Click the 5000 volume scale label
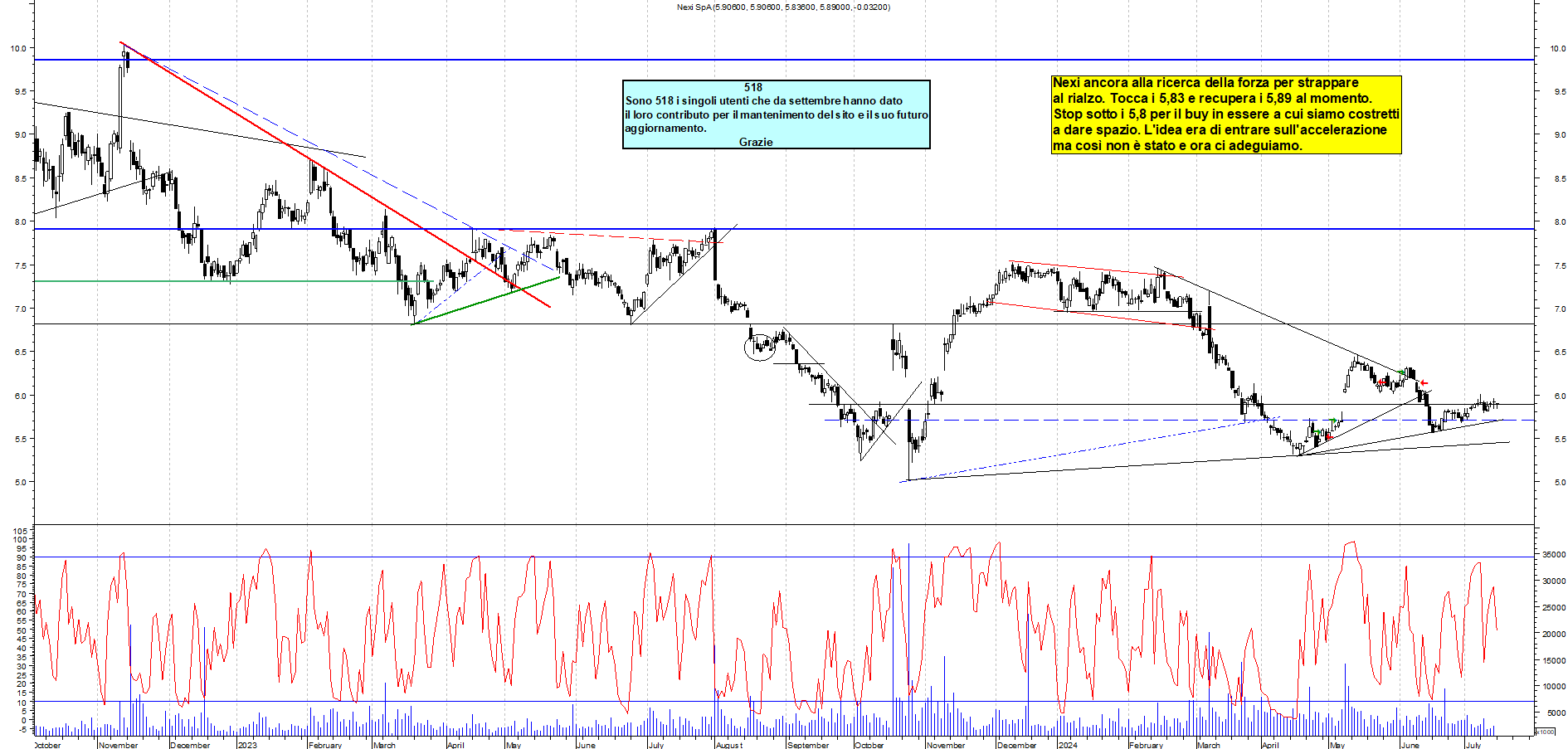The width and height of the screenshot is (1568, 749). pos(1556,713)
